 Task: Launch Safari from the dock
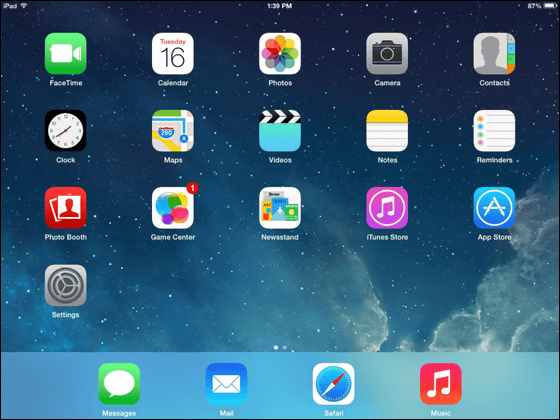(x=334, y=384)
